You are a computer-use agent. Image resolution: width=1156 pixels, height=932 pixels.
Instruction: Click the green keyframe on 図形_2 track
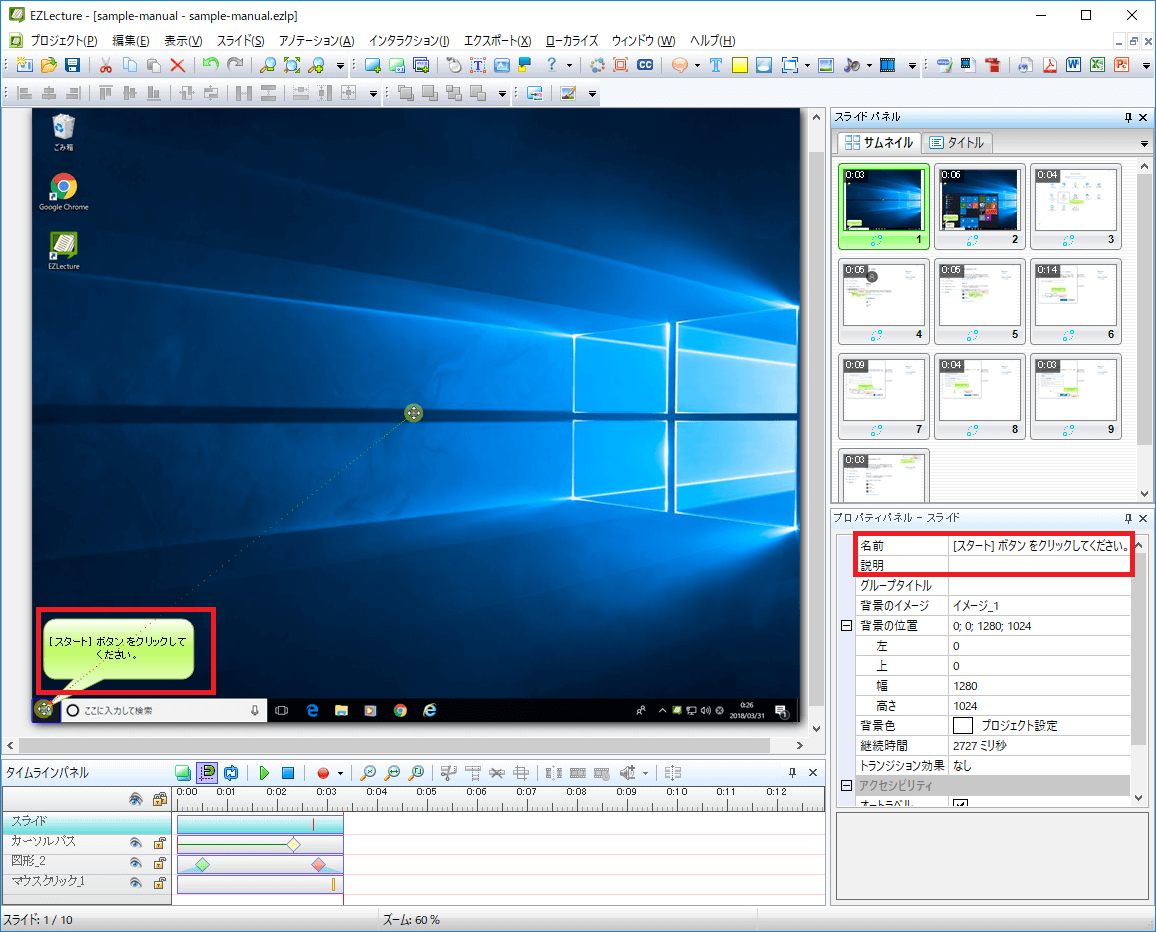202,864
